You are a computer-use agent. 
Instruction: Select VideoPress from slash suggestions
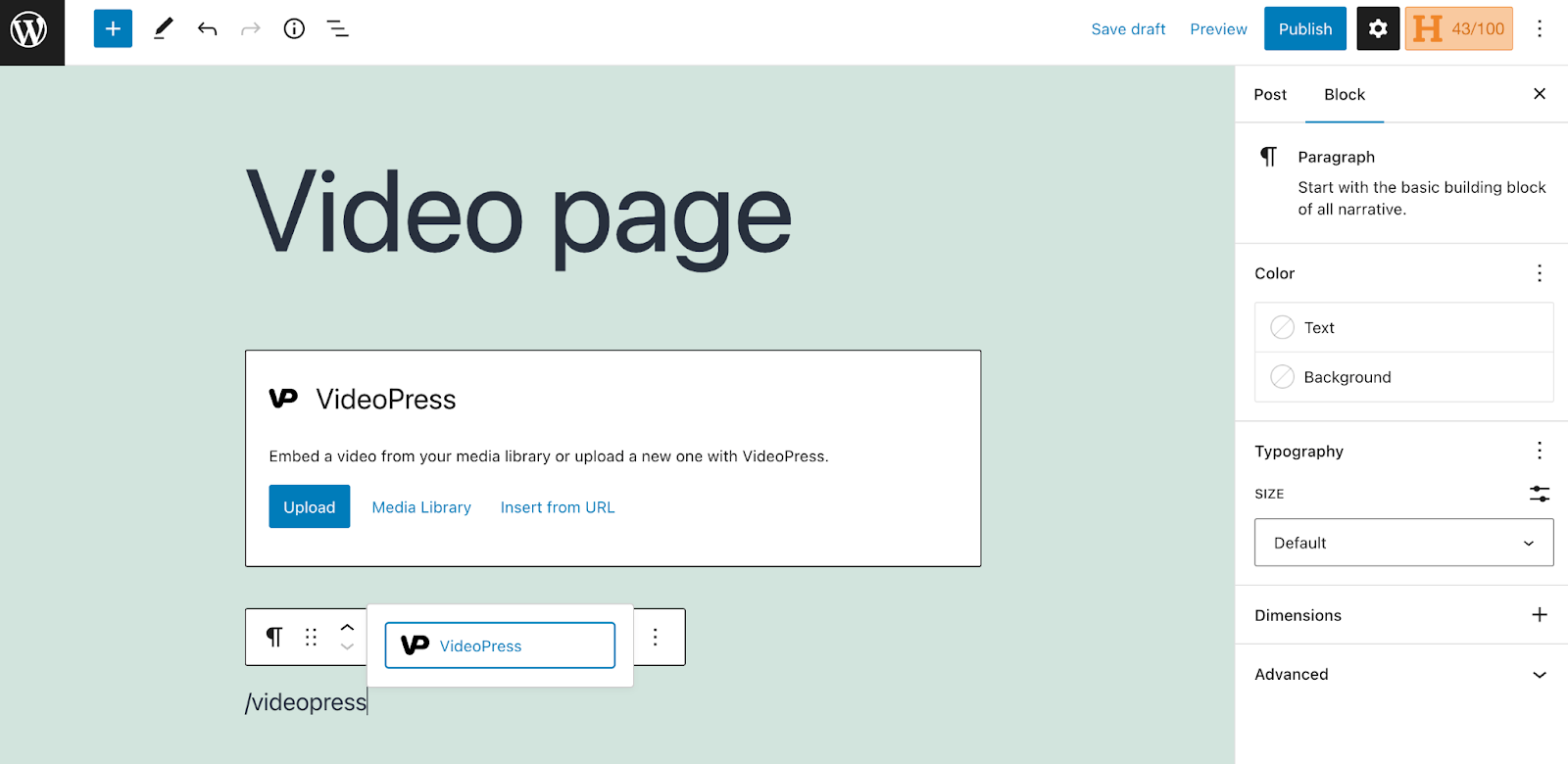point(500,645)
